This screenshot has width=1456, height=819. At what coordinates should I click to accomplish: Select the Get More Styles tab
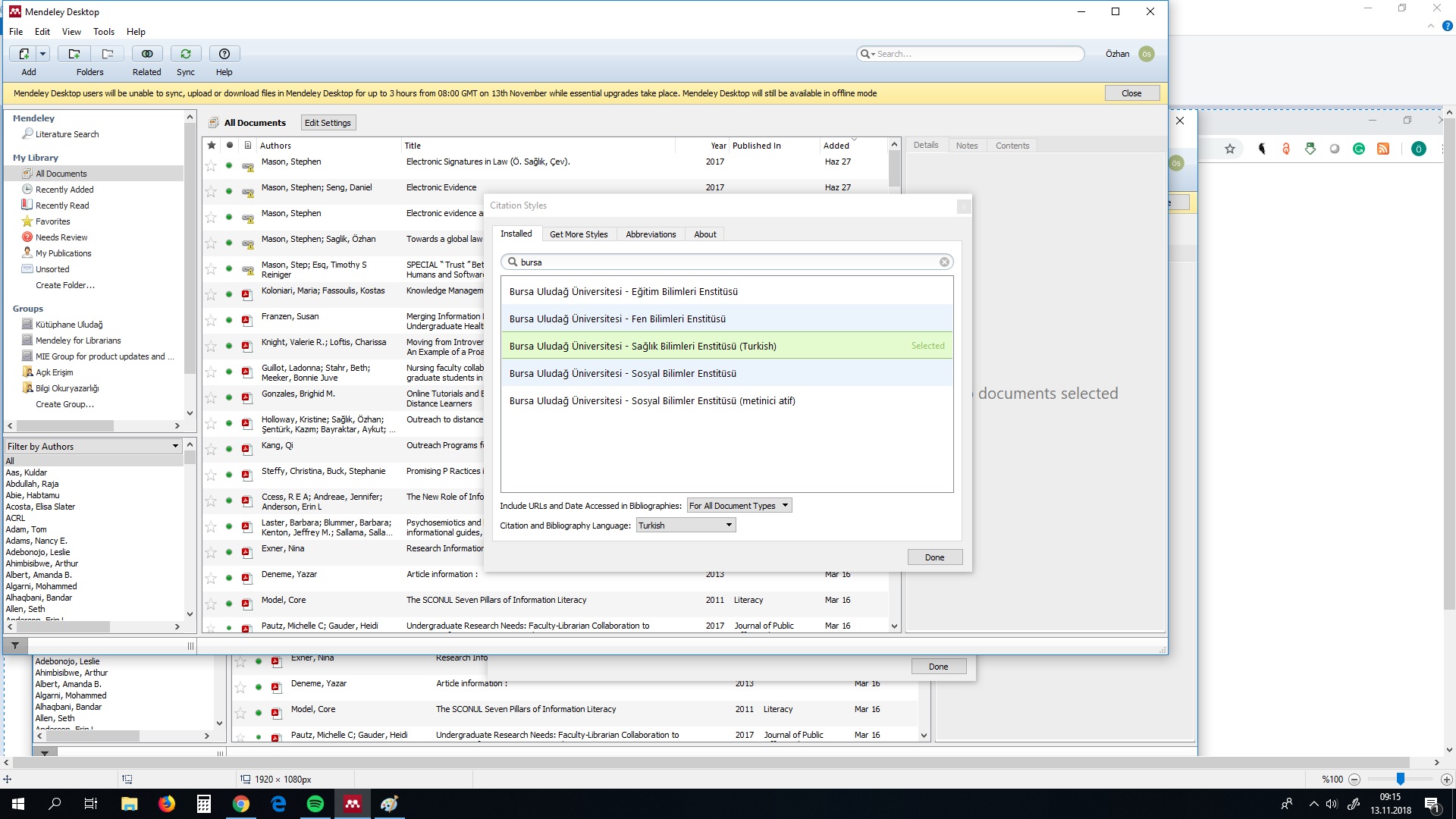coord(579,234)
